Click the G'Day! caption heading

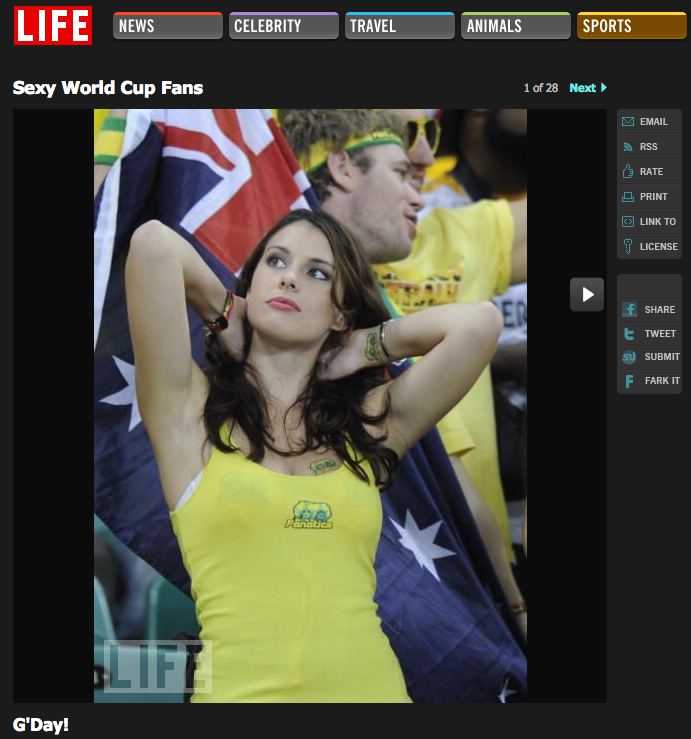tap(41, 724)
